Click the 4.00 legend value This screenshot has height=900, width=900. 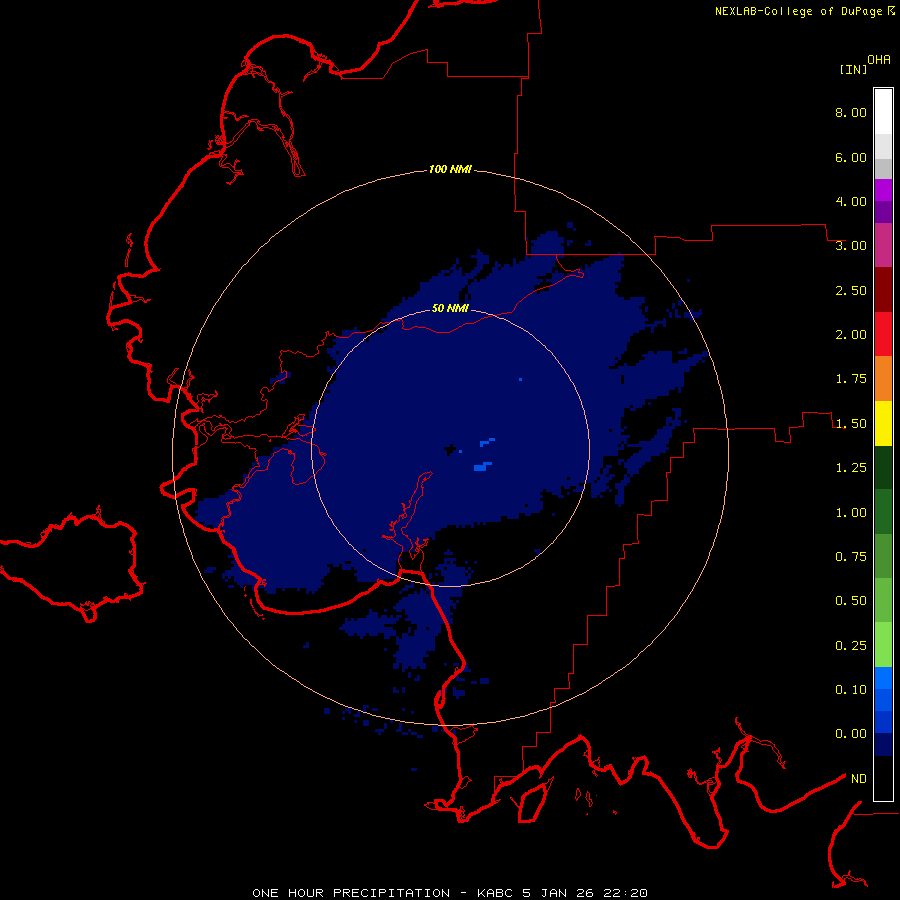pos(851,201)
